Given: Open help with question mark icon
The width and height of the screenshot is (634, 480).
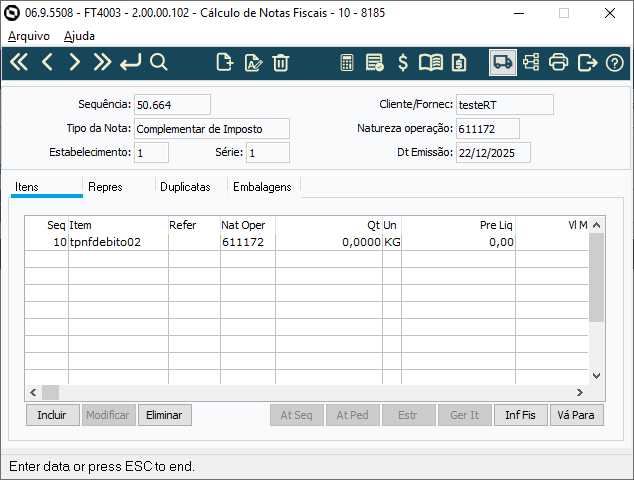Looking at the screenshot, I should pyautogui.click(x=615, y=63).
